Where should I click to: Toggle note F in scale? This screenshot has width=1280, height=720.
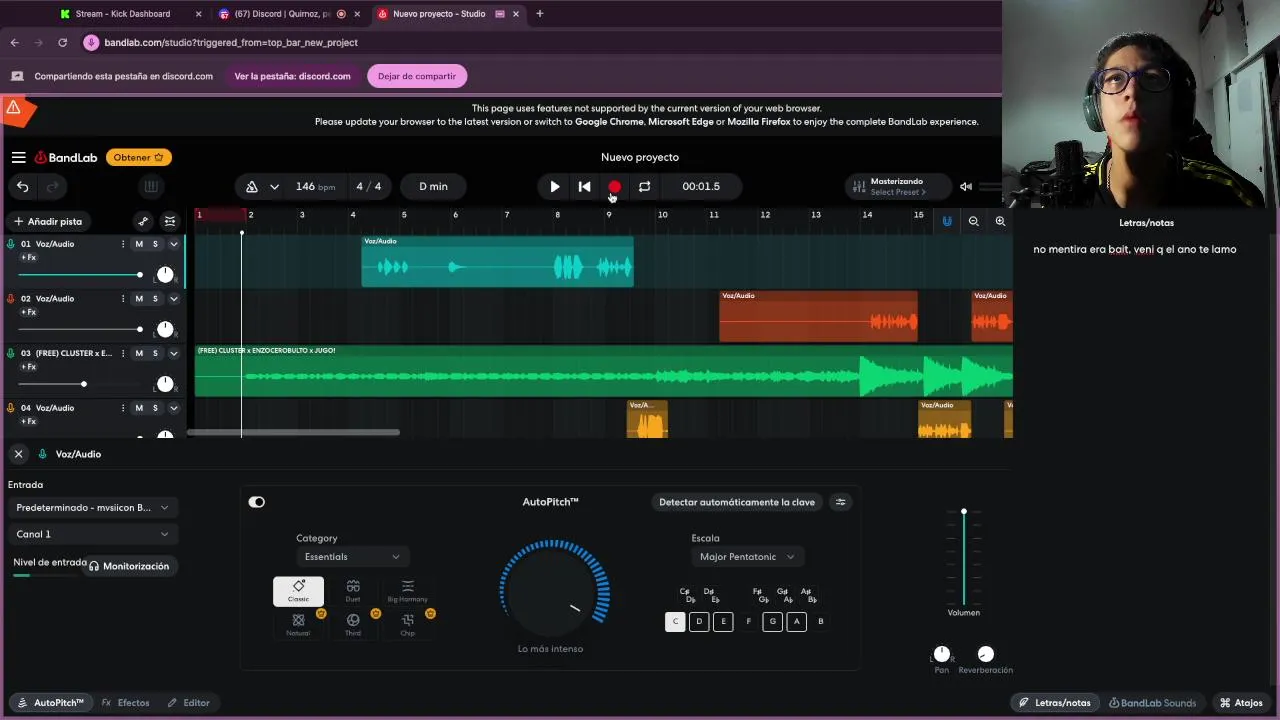[x=748, y=621]
